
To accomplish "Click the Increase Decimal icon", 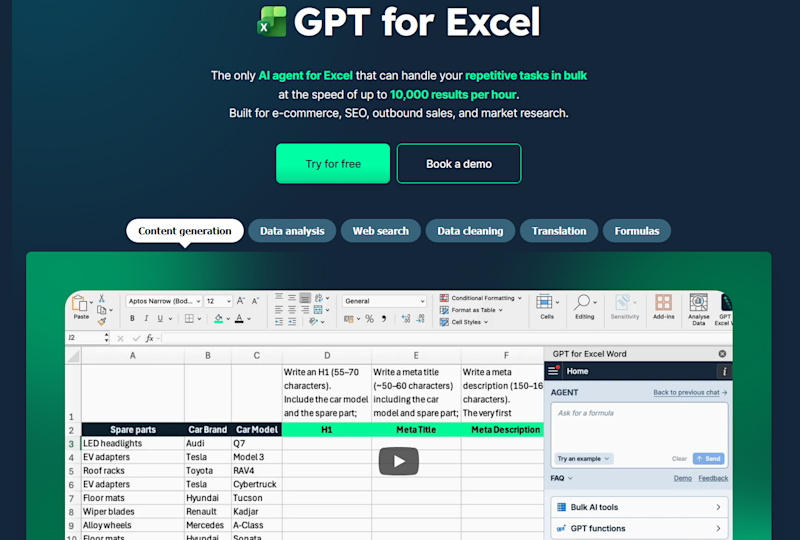I will pos(406,319).
